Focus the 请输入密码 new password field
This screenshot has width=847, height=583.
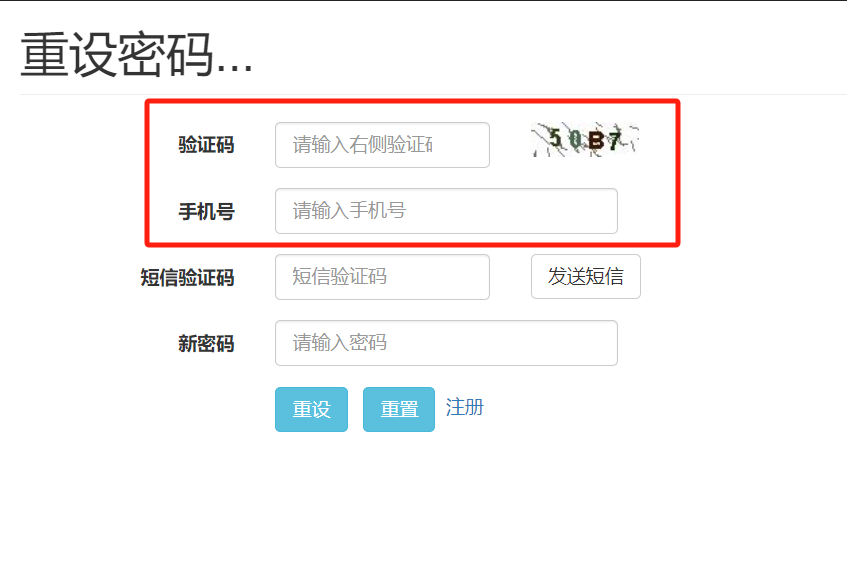coord(446,343)
